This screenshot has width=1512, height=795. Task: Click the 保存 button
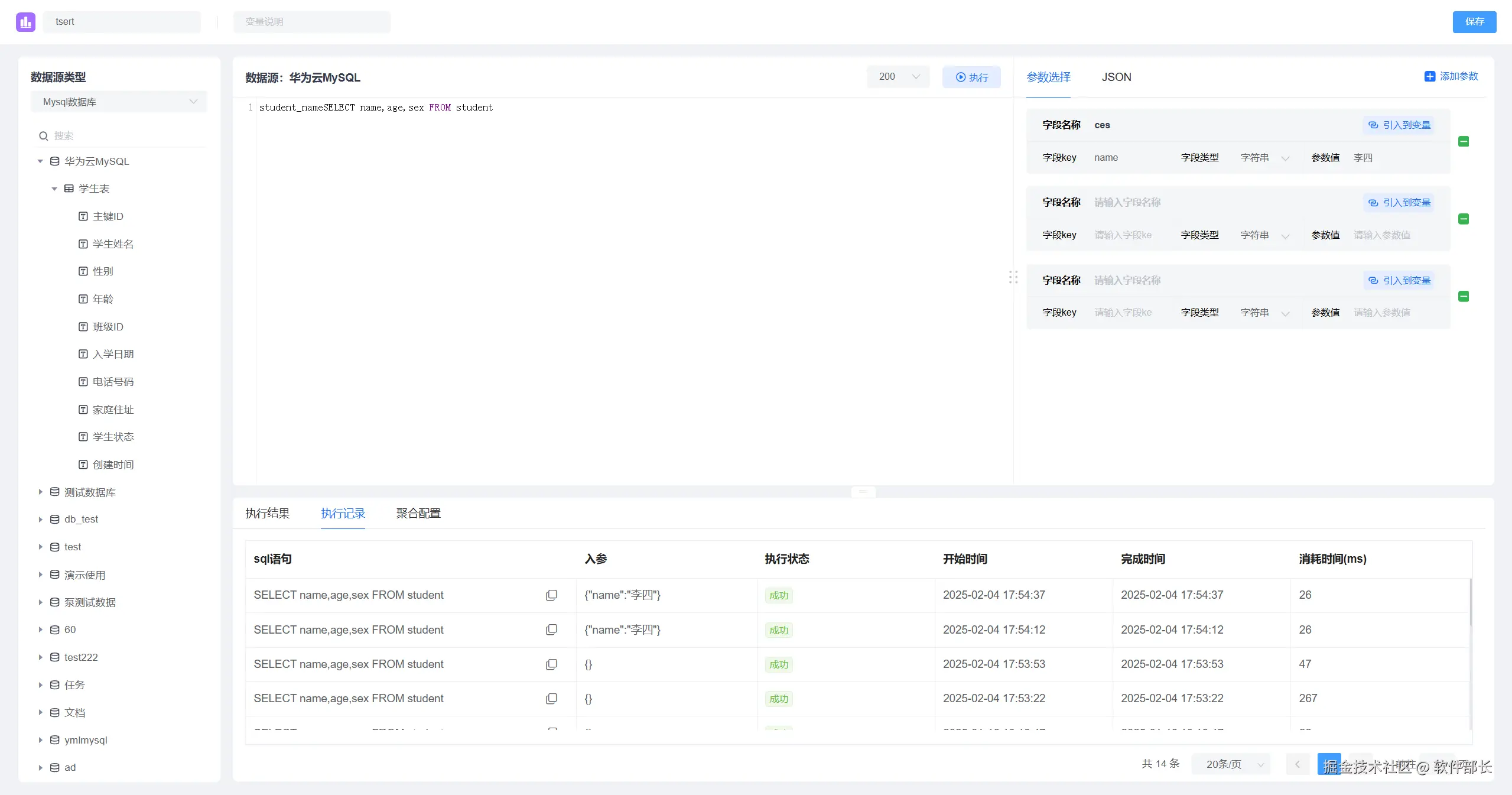point(1474,22)
